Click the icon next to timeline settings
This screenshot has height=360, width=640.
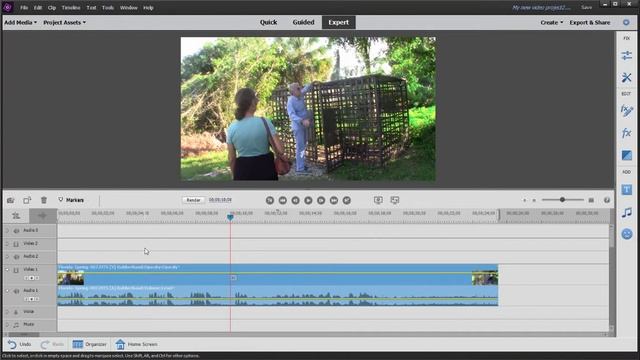(x=42, y=216)
